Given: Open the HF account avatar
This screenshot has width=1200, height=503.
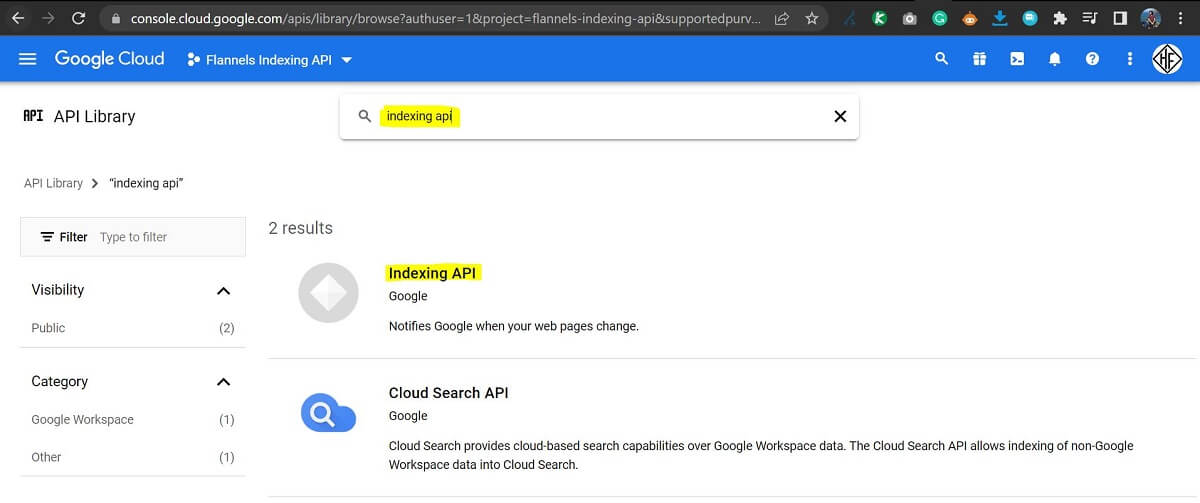Looking at the screenshot, I should pyautogui.click(x=1167, y=59).
